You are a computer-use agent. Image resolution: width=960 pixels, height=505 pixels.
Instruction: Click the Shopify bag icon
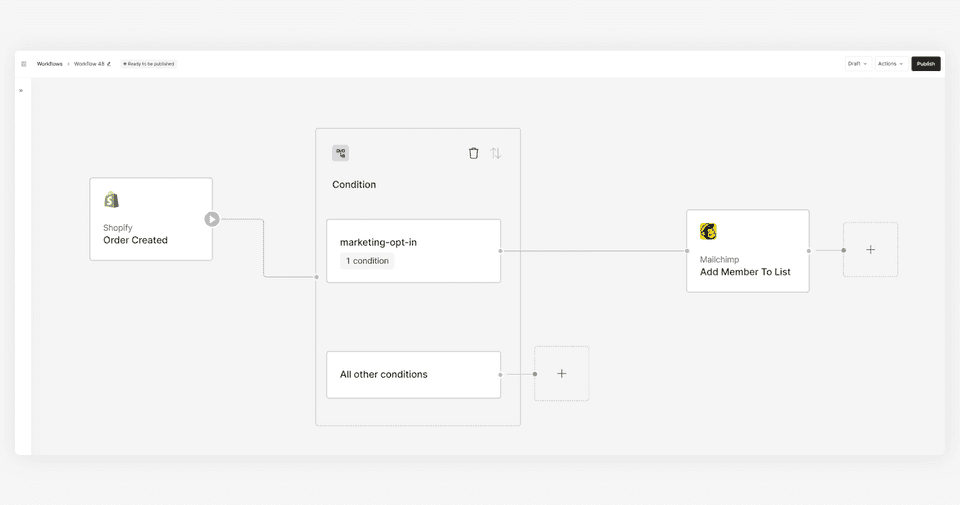point(111,200)
